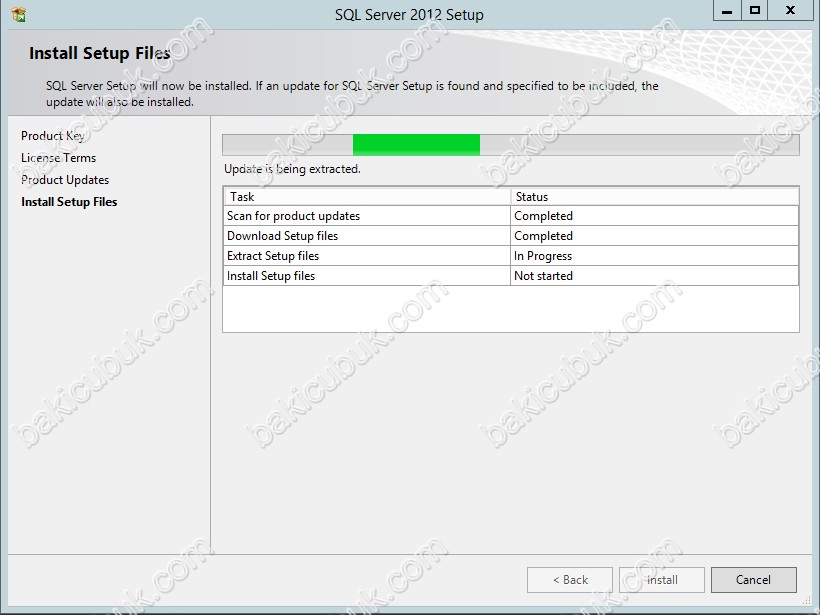
Task: Click the 'In Progress' status cell
Action: (x=654, y=256)
